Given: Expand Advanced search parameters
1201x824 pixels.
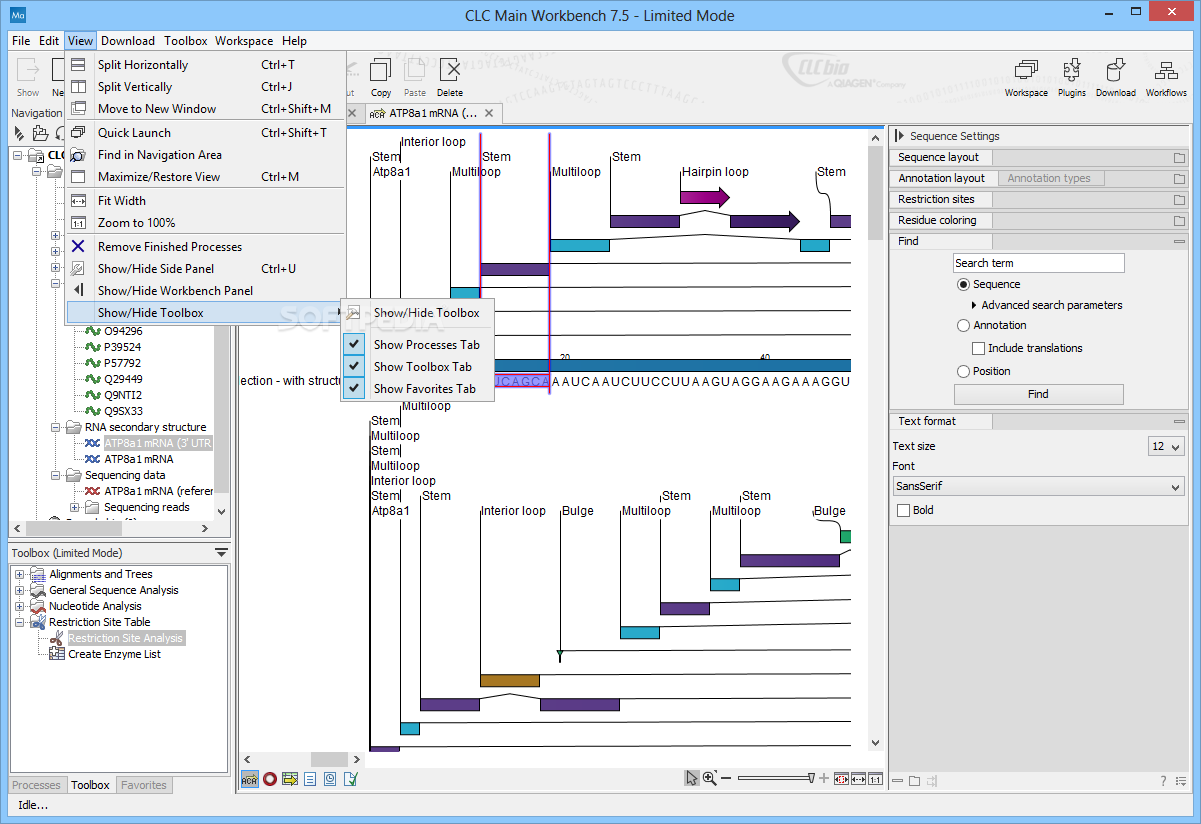Looking at the screenshot, I should 974,305.
